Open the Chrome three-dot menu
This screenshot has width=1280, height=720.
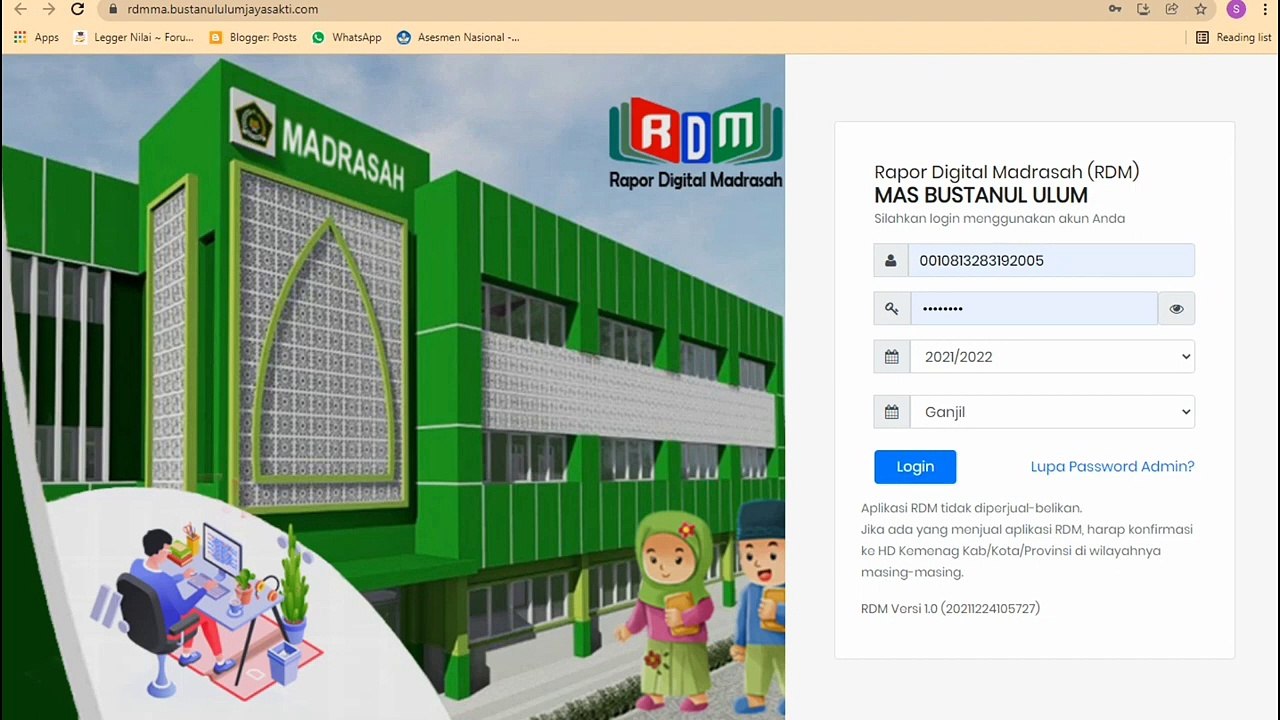(x=1265, y=9)
